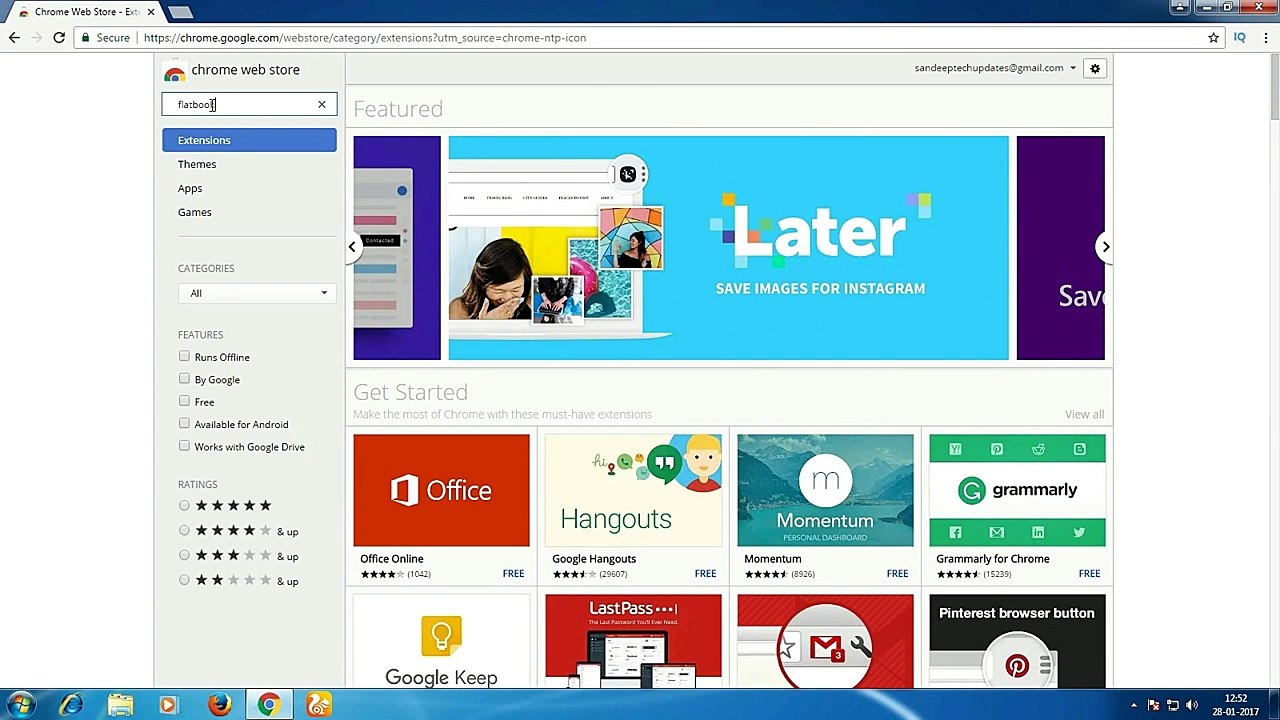Show hidden system tray icons
Screen dimensions: 1280x720
1133,705
